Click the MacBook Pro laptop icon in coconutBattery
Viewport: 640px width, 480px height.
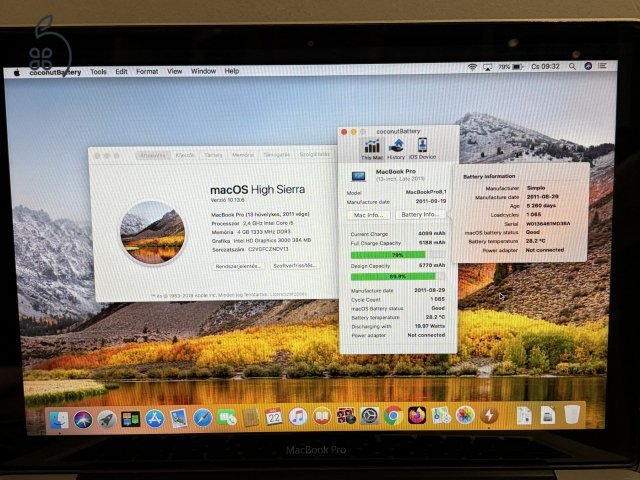358,176
